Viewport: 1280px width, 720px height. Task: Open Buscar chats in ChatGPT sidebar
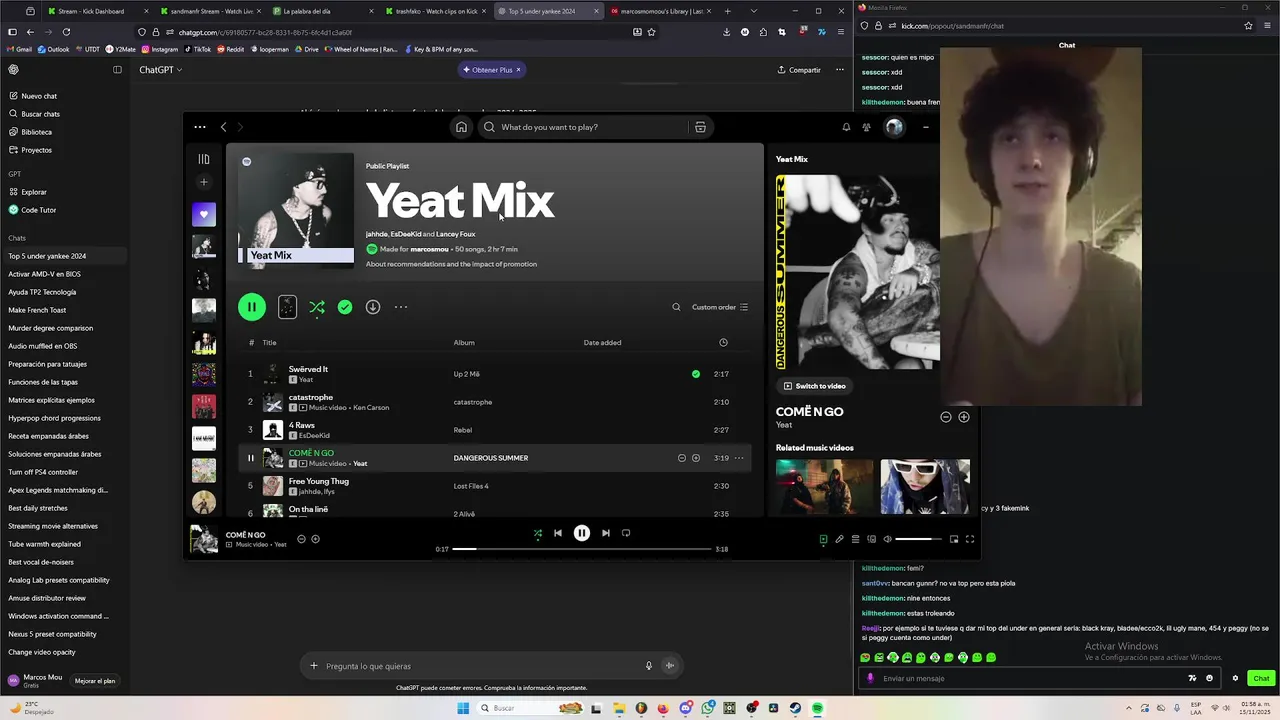pyautogui.click(x=40, y=114)
